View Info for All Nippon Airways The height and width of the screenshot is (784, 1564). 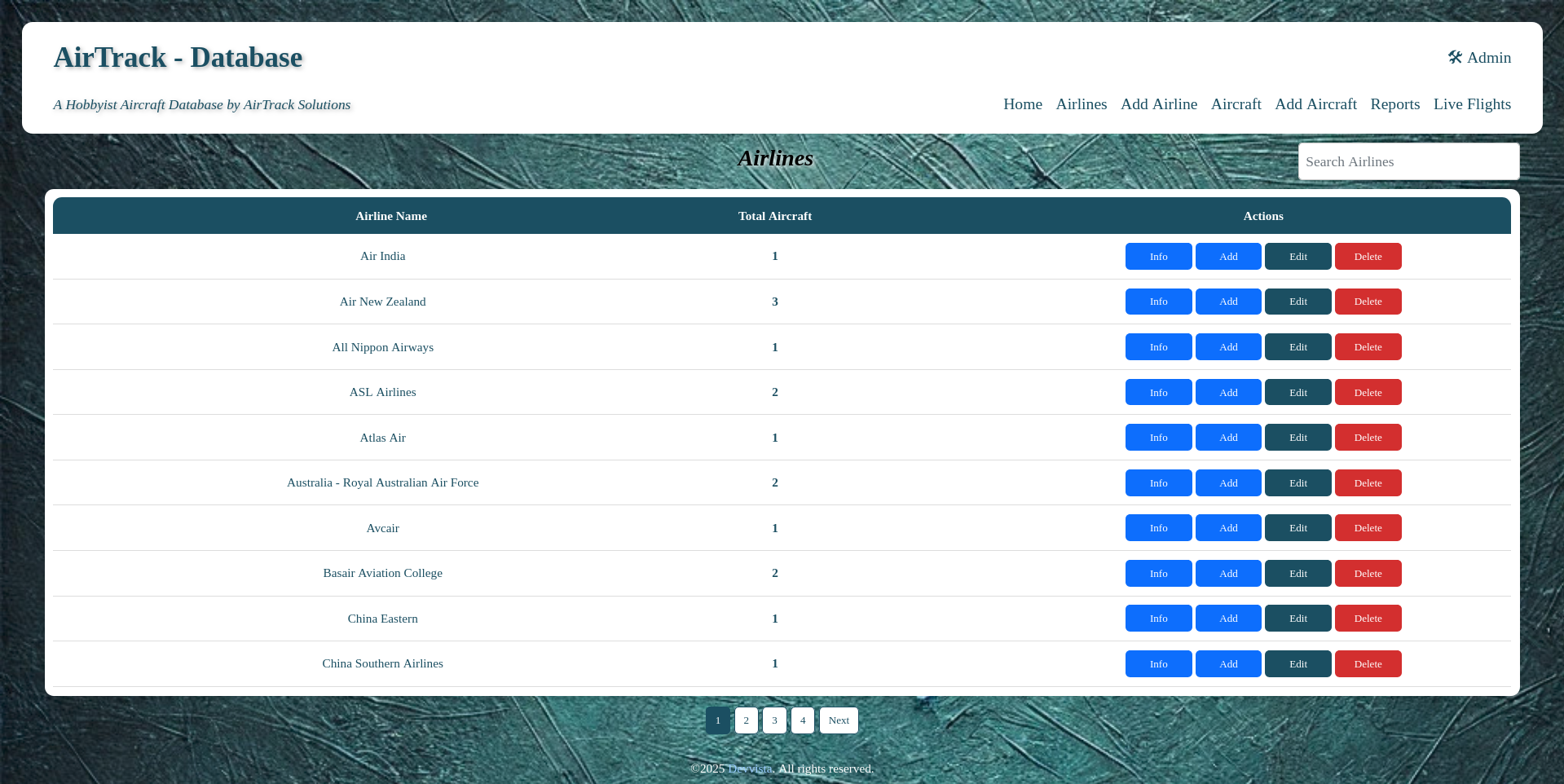1158,346
